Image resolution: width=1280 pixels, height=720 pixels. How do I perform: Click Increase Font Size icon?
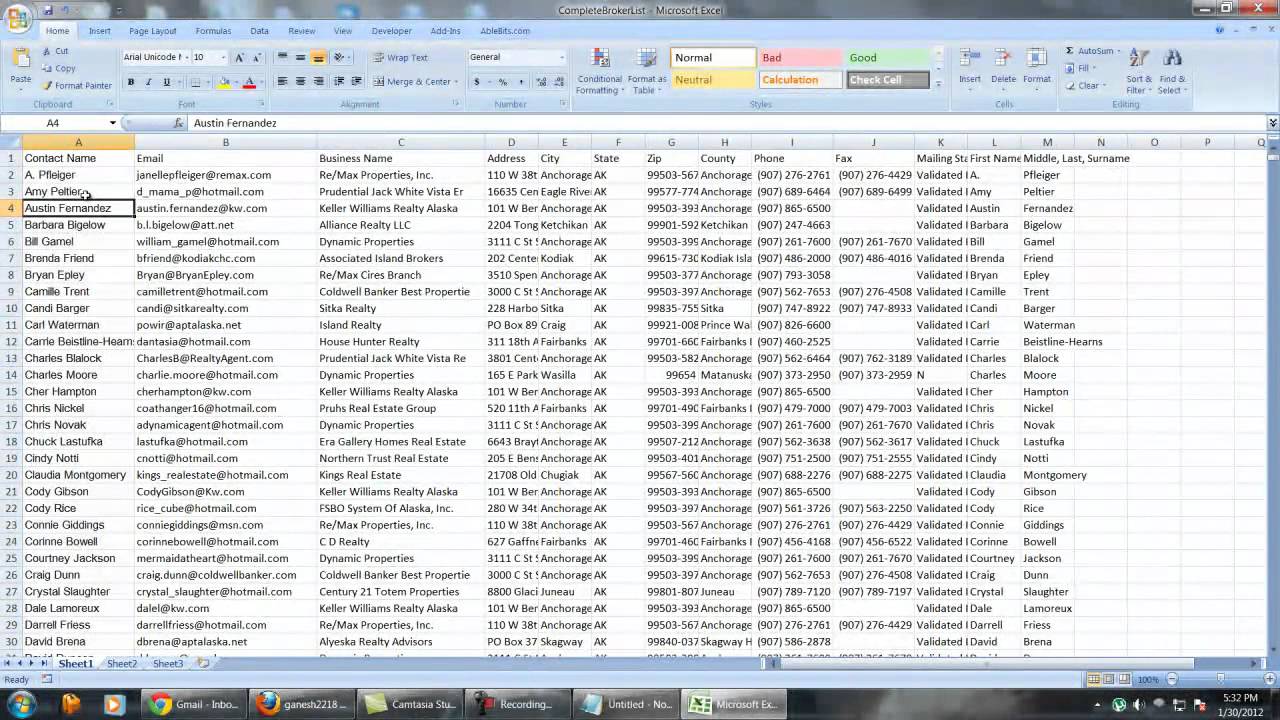pos(239,57)
